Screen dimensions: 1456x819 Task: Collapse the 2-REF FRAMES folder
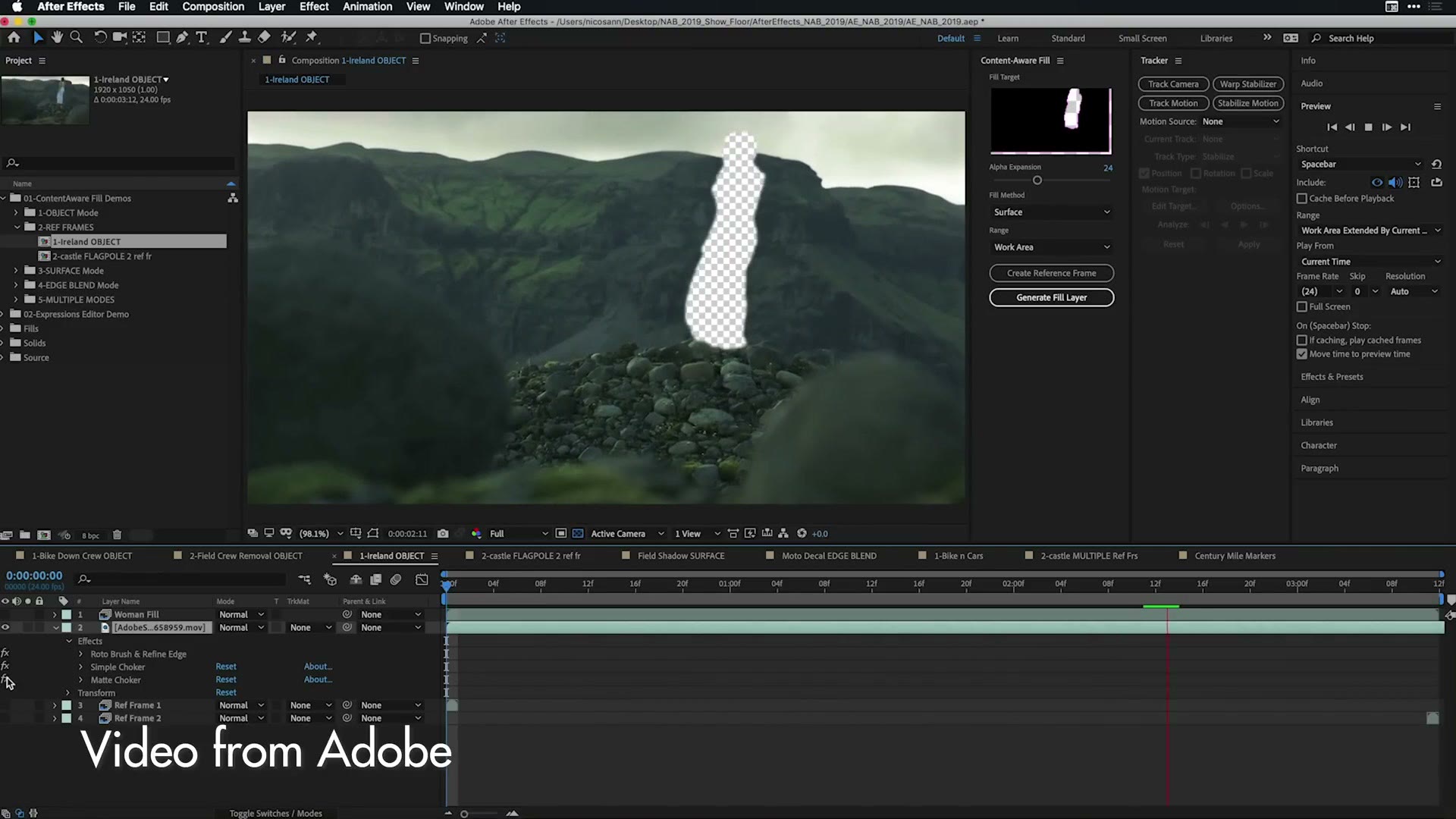[17, 227]
